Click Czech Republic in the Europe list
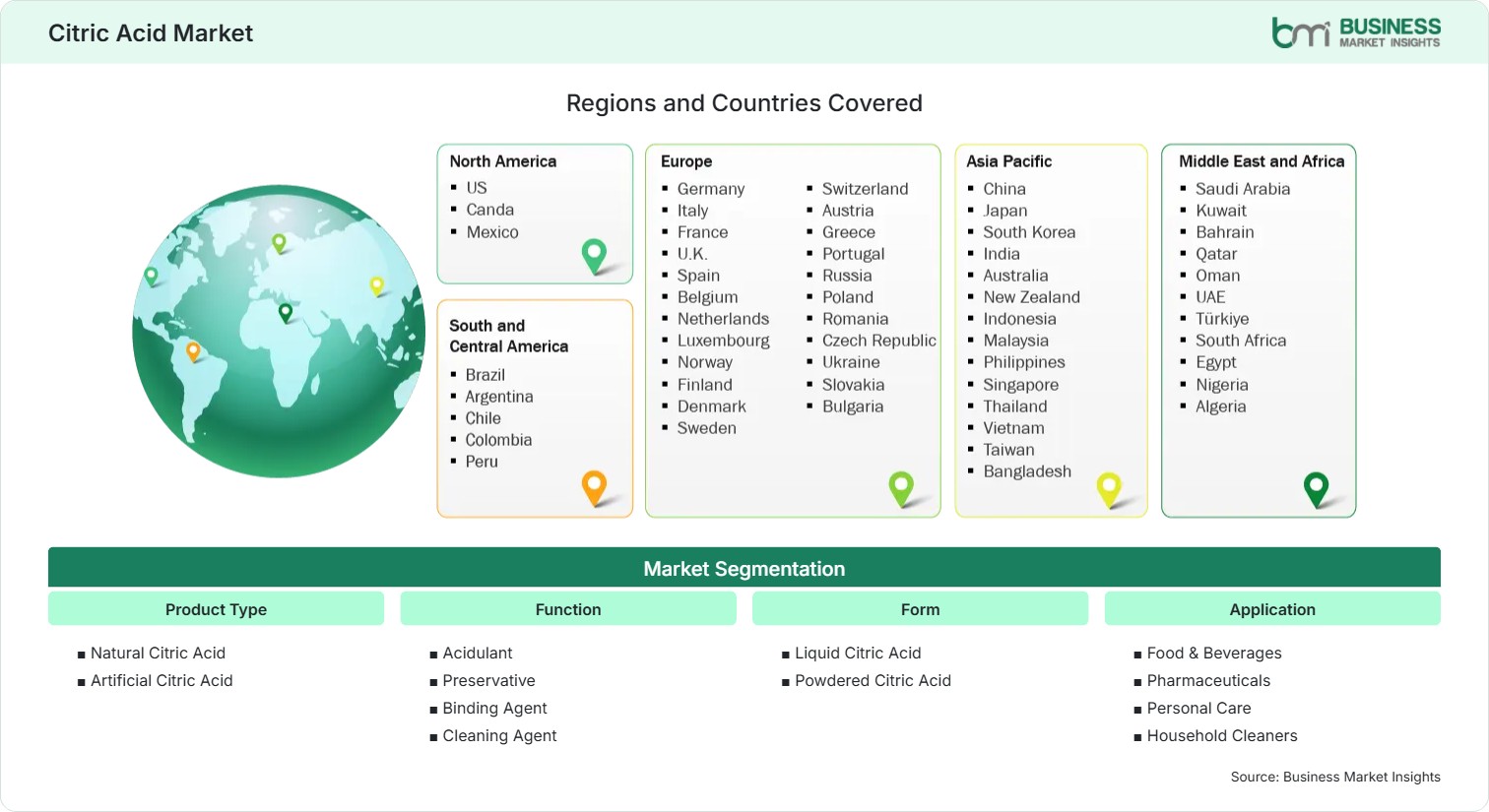 [879, 341]
